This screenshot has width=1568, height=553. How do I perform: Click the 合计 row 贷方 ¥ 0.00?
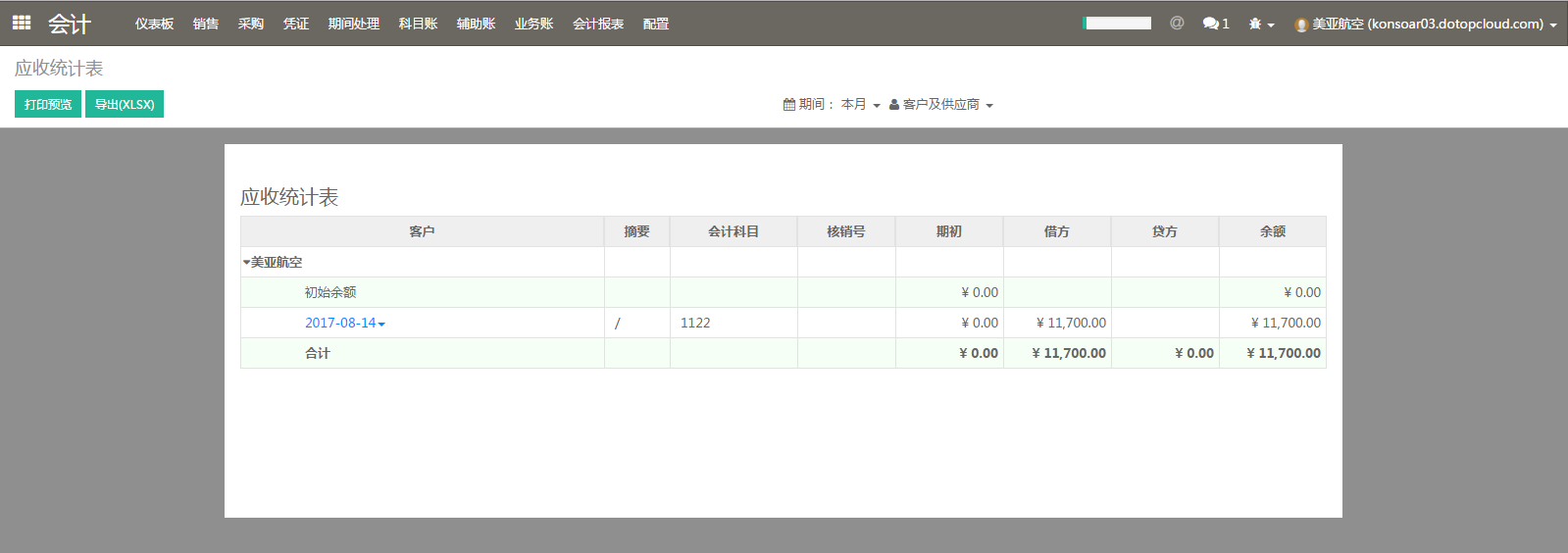(1194, 353)
